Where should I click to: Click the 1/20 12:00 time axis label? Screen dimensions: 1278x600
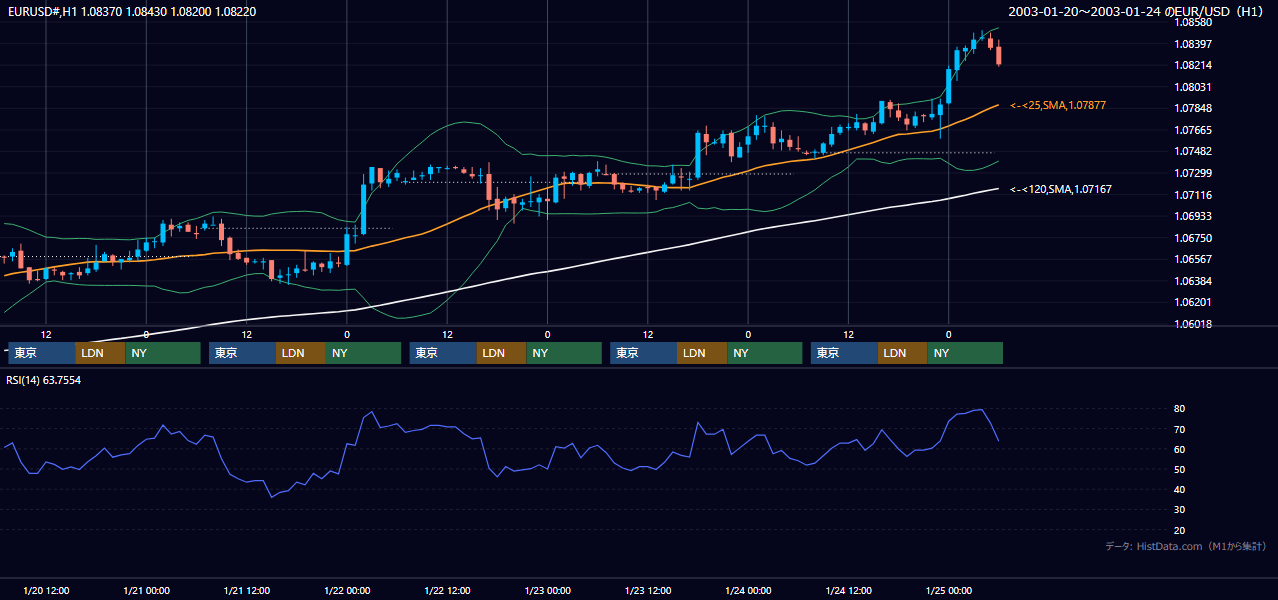pos(46,590)
